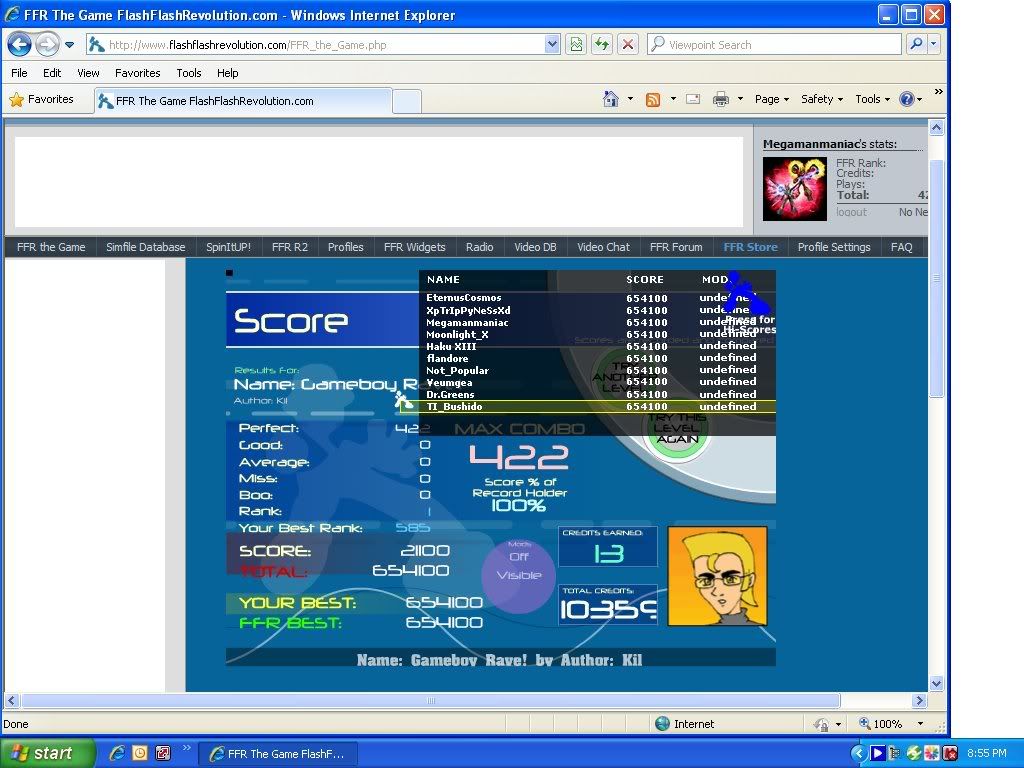The image size is (1024, 768).
Task: Click the Windows Start button
Action: click(48, 753)
